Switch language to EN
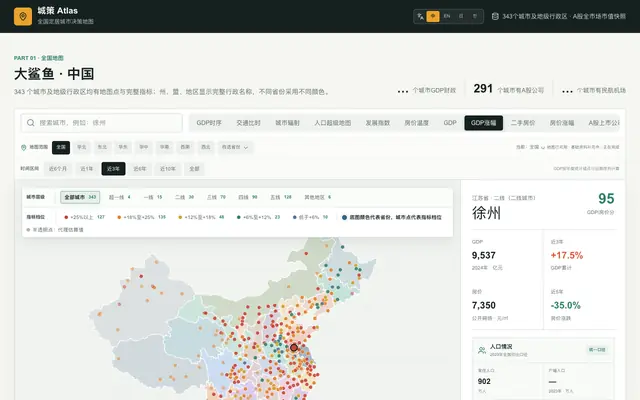 click(447, 16)
